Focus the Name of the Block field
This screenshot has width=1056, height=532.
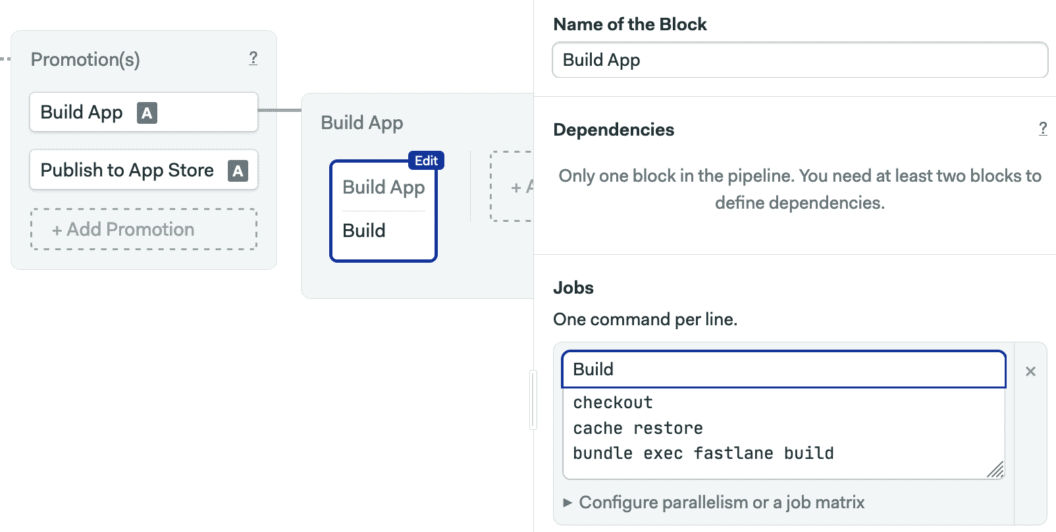[799, 60]
